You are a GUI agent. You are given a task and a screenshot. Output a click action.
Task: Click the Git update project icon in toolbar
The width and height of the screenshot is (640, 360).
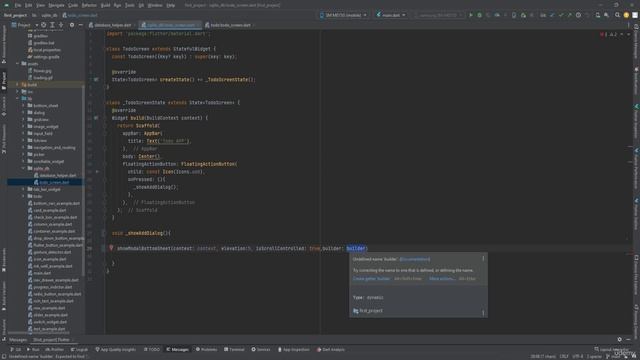point(552,15)
